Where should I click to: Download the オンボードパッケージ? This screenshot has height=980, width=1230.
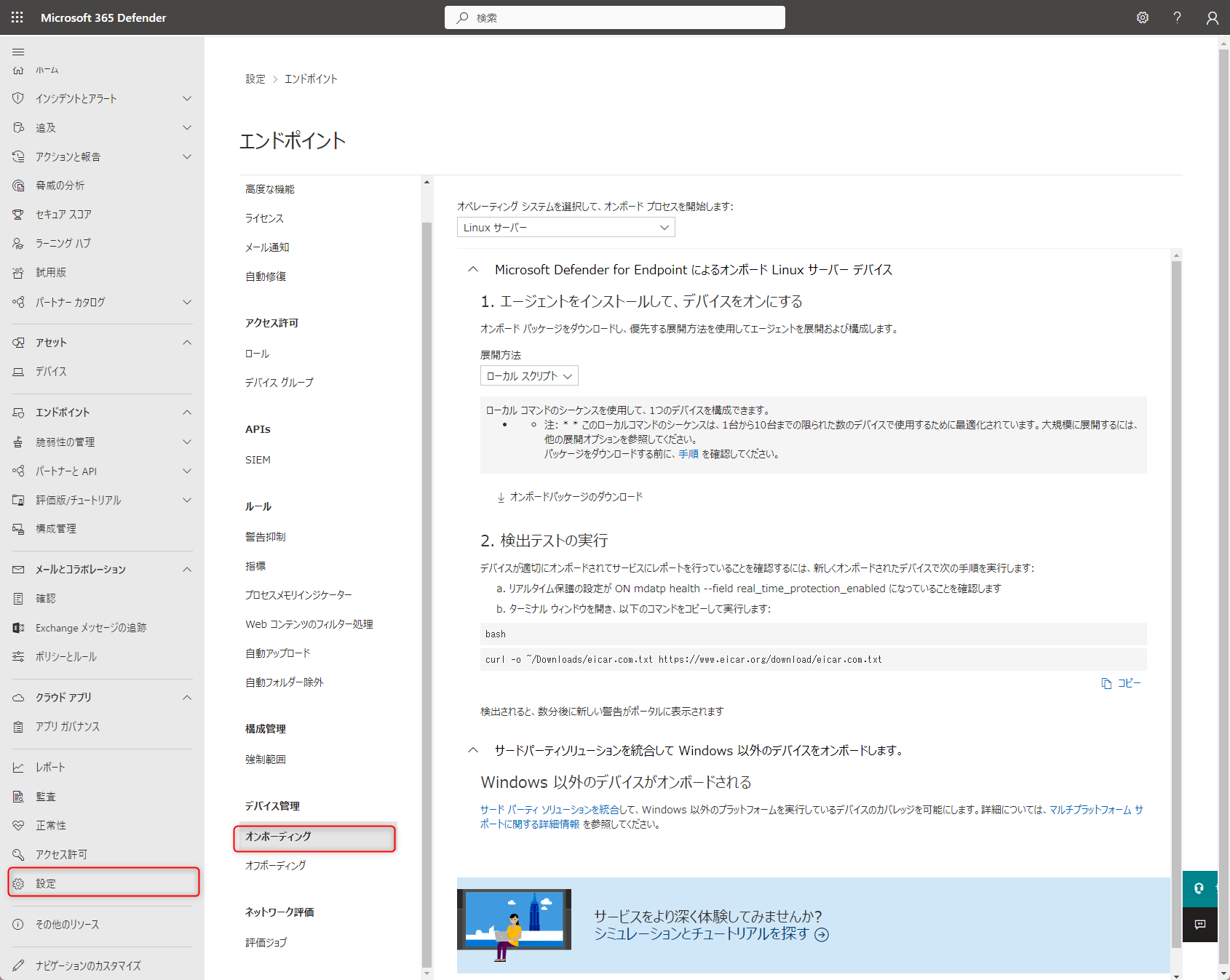570,497
